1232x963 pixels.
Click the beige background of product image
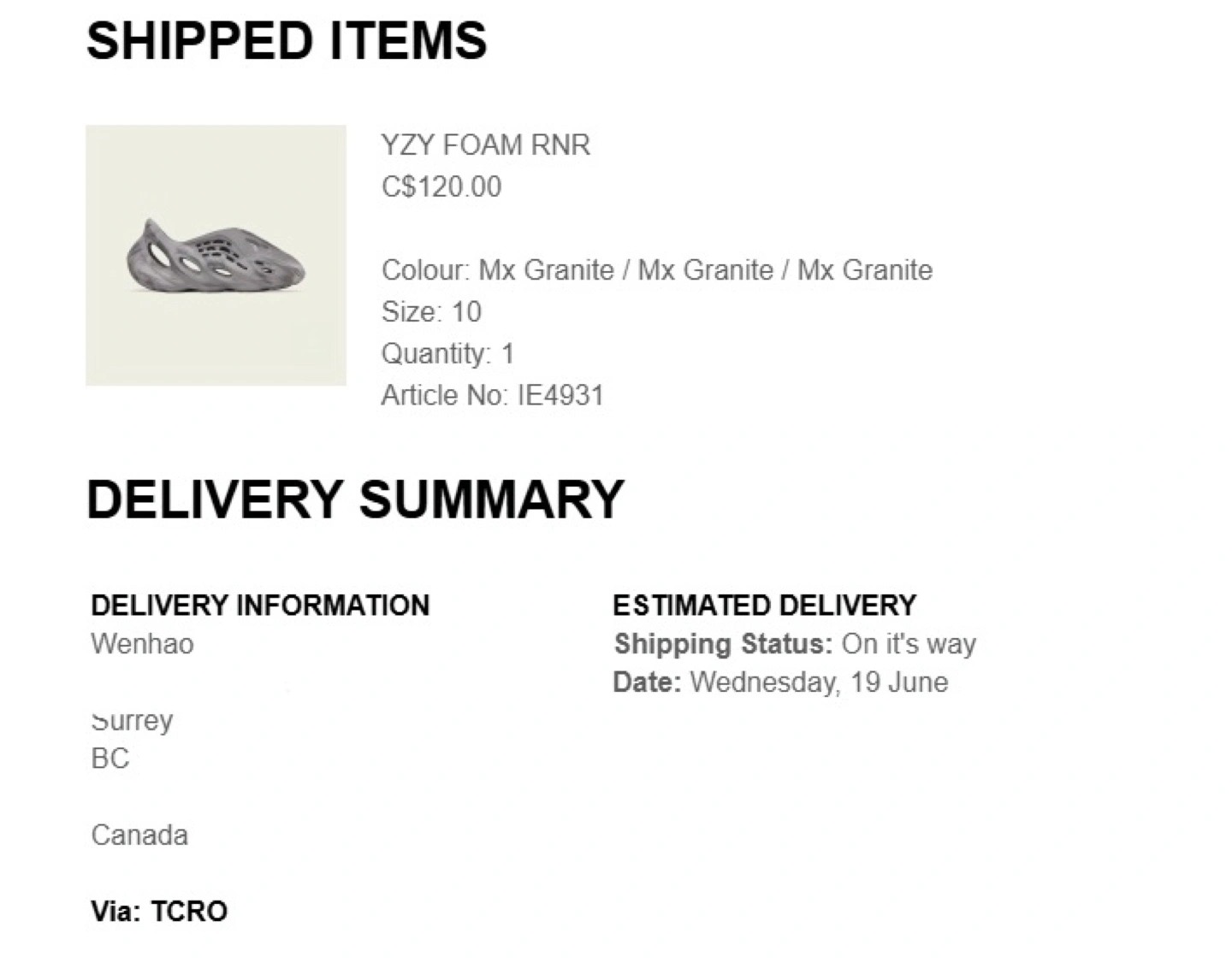pos(216,342)
